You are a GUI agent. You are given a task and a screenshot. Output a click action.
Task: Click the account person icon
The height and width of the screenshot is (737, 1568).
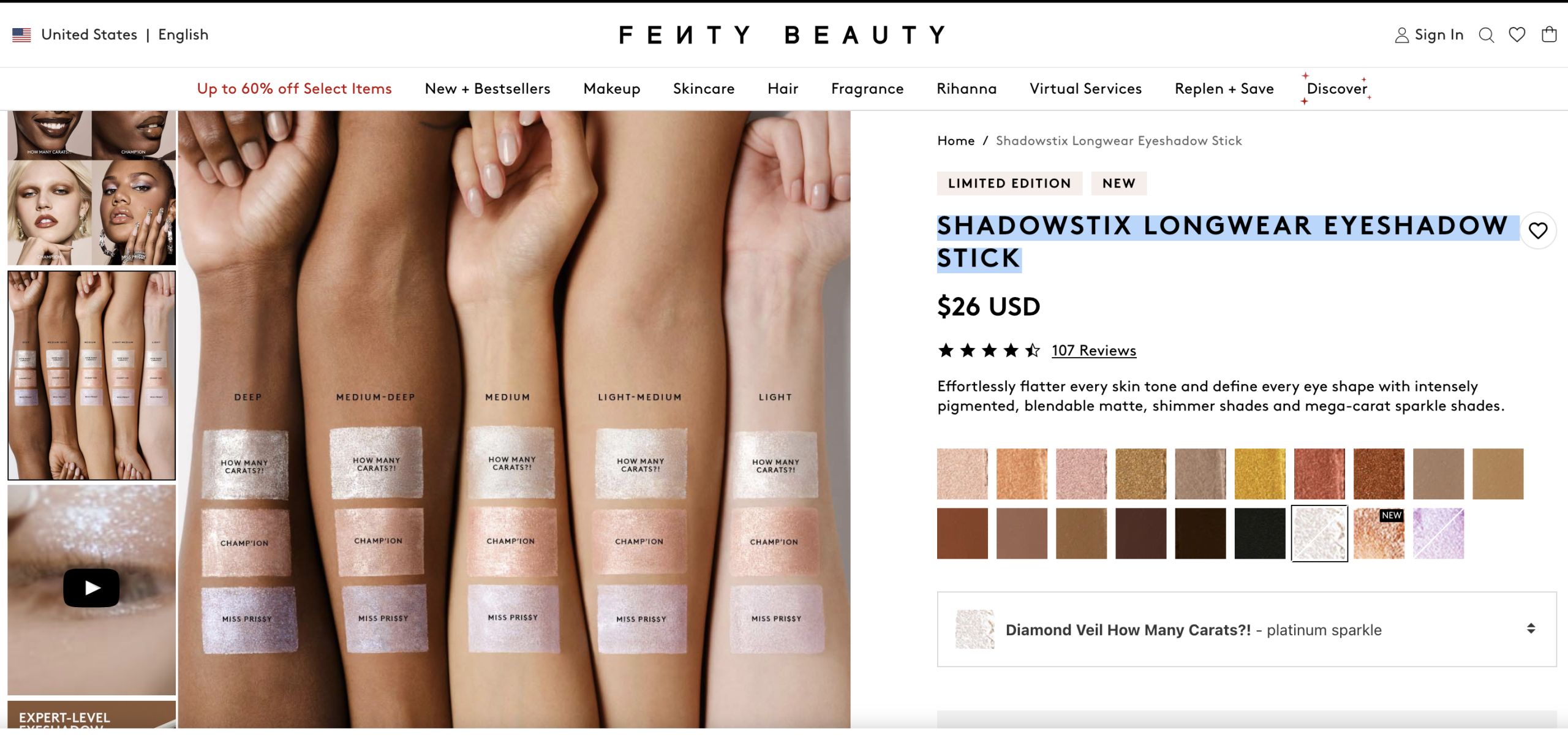click(1401, 36)
